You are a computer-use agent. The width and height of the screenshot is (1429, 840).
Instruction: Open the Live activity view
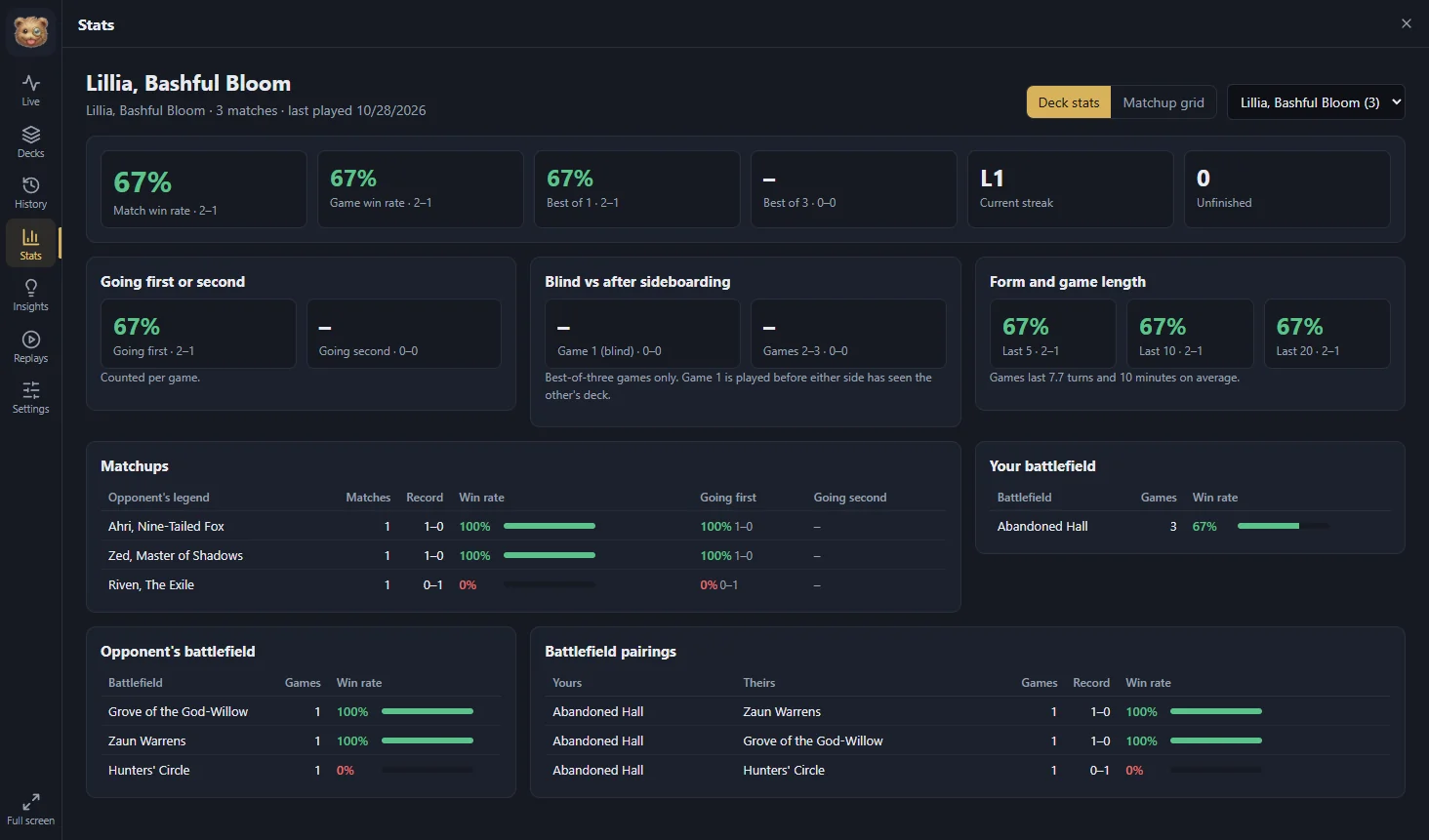(31, 91)
